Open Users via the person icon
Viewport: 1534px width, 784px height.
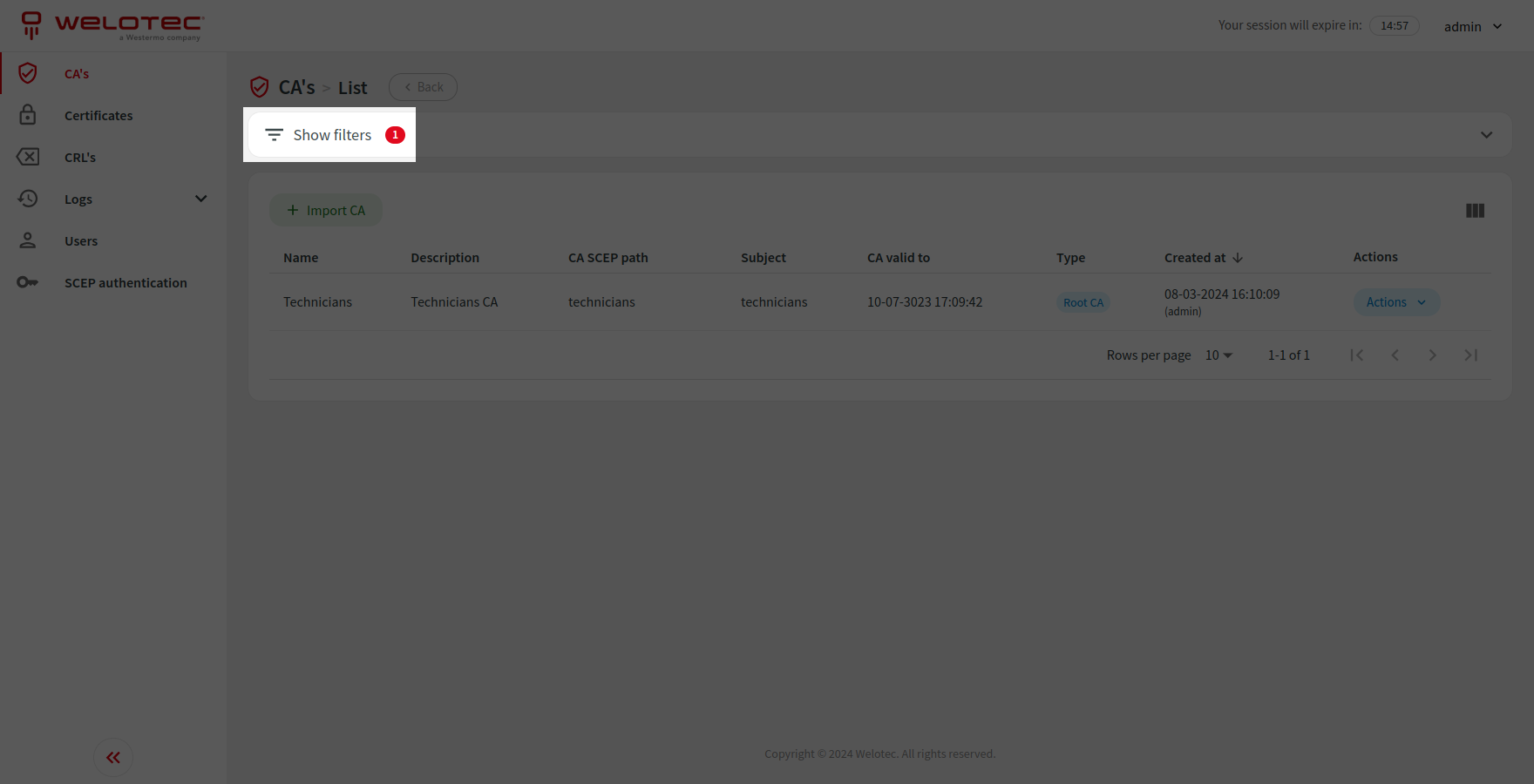[28, 240]
